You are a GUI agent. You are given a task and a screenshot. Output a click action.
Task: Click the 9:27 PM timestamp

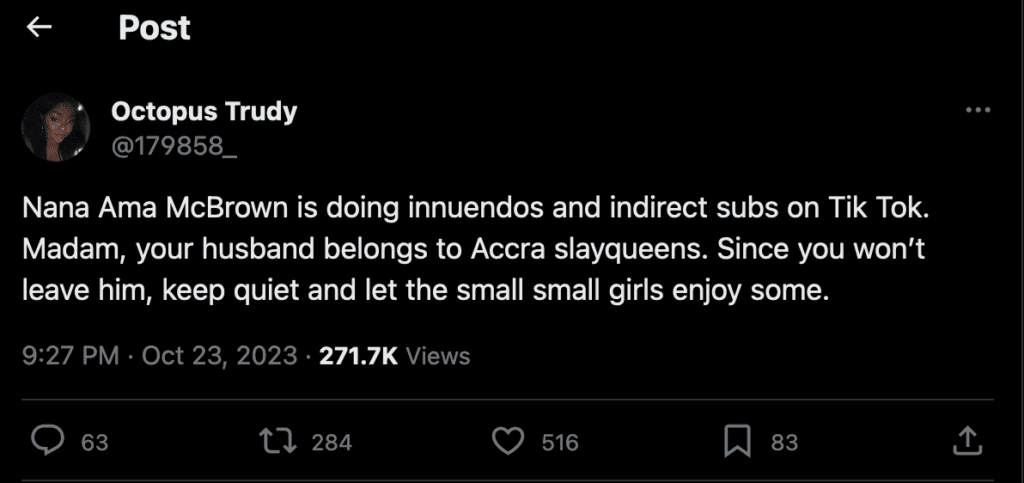point(71,356)
